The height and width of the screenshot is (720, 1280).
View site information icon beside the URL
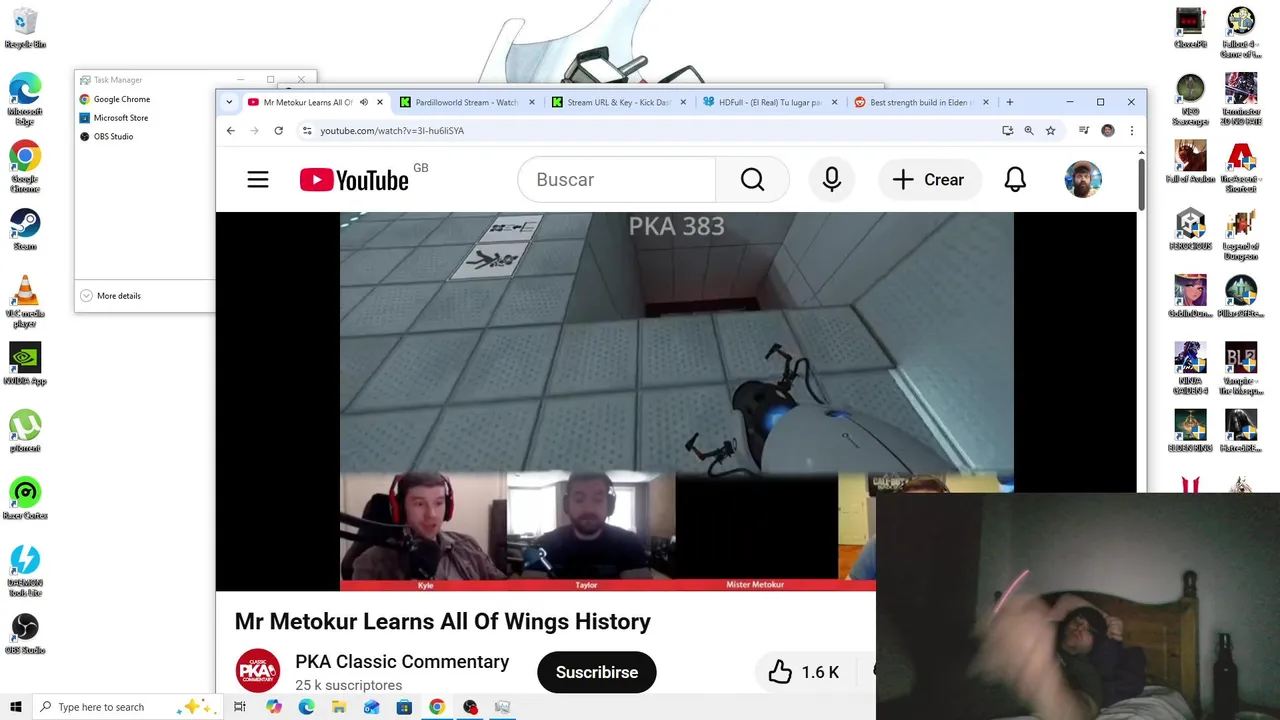(x=307, y=131)
